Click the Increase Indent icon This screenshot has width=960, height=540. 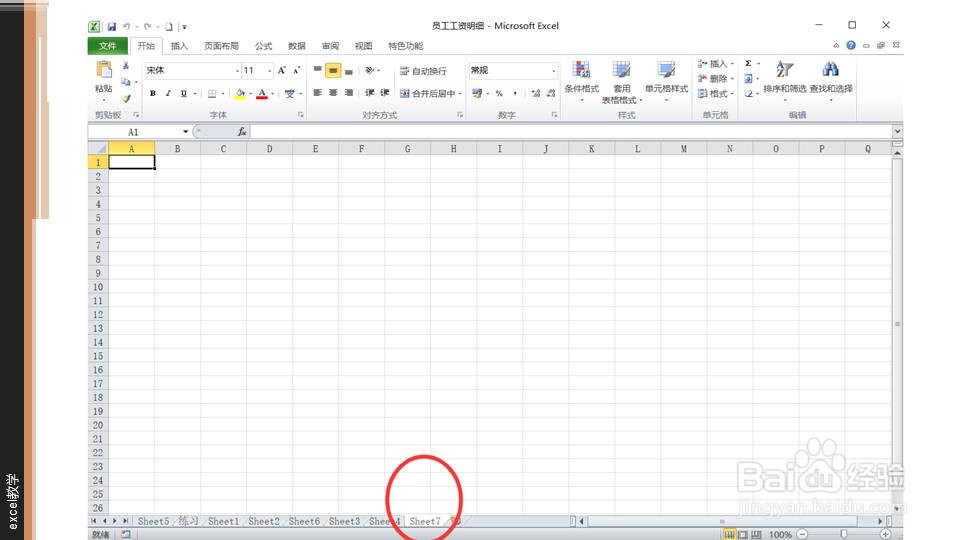click(x=384, y=93)
